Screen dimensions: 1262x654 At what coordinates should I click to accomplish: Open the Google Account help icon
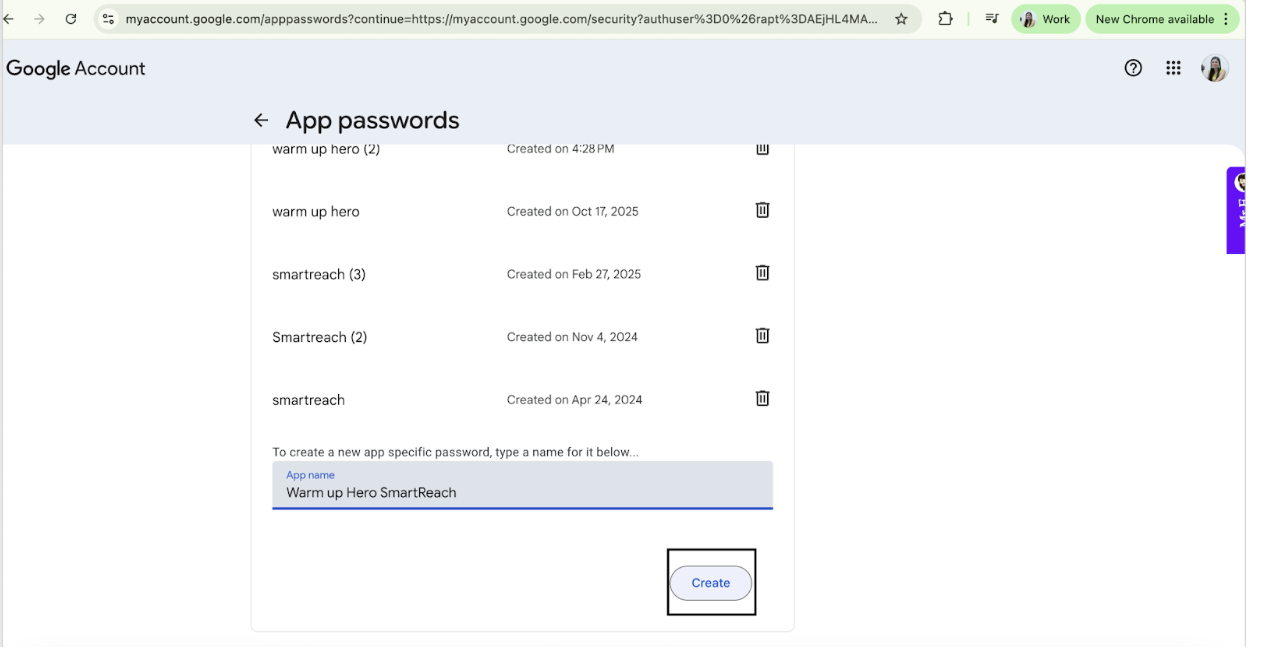[x=1133, y=68]
